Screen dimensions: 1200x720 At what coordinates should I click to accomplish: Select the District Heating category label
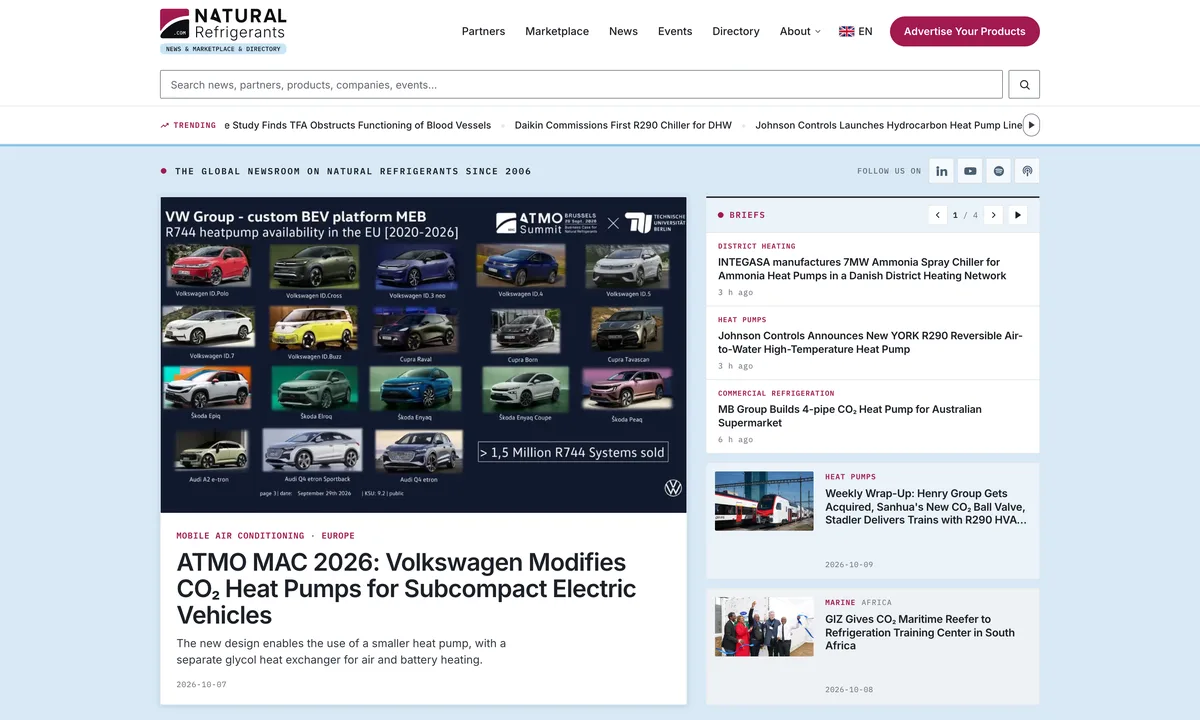tap(757, 246)
